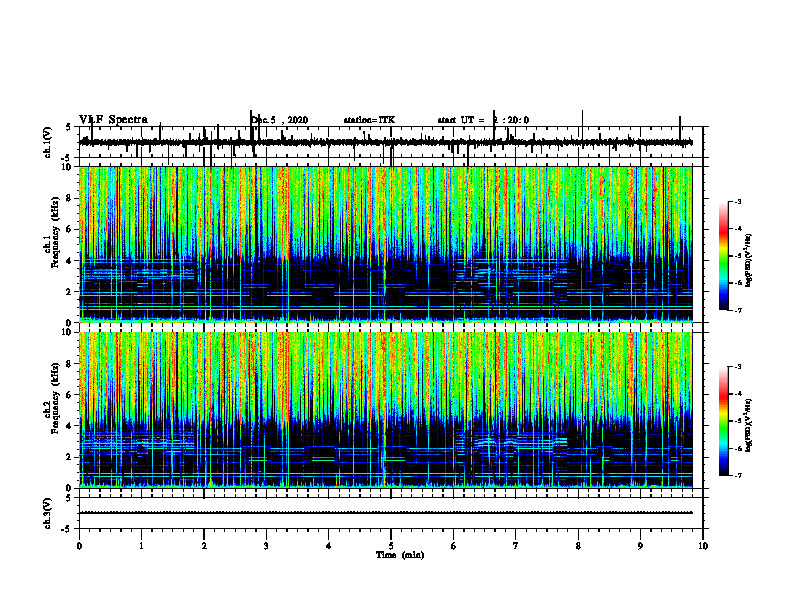This screenshot has height=612, width=792.
Task: Click the "Time (min)" axis title
Action: coord(400,555)
